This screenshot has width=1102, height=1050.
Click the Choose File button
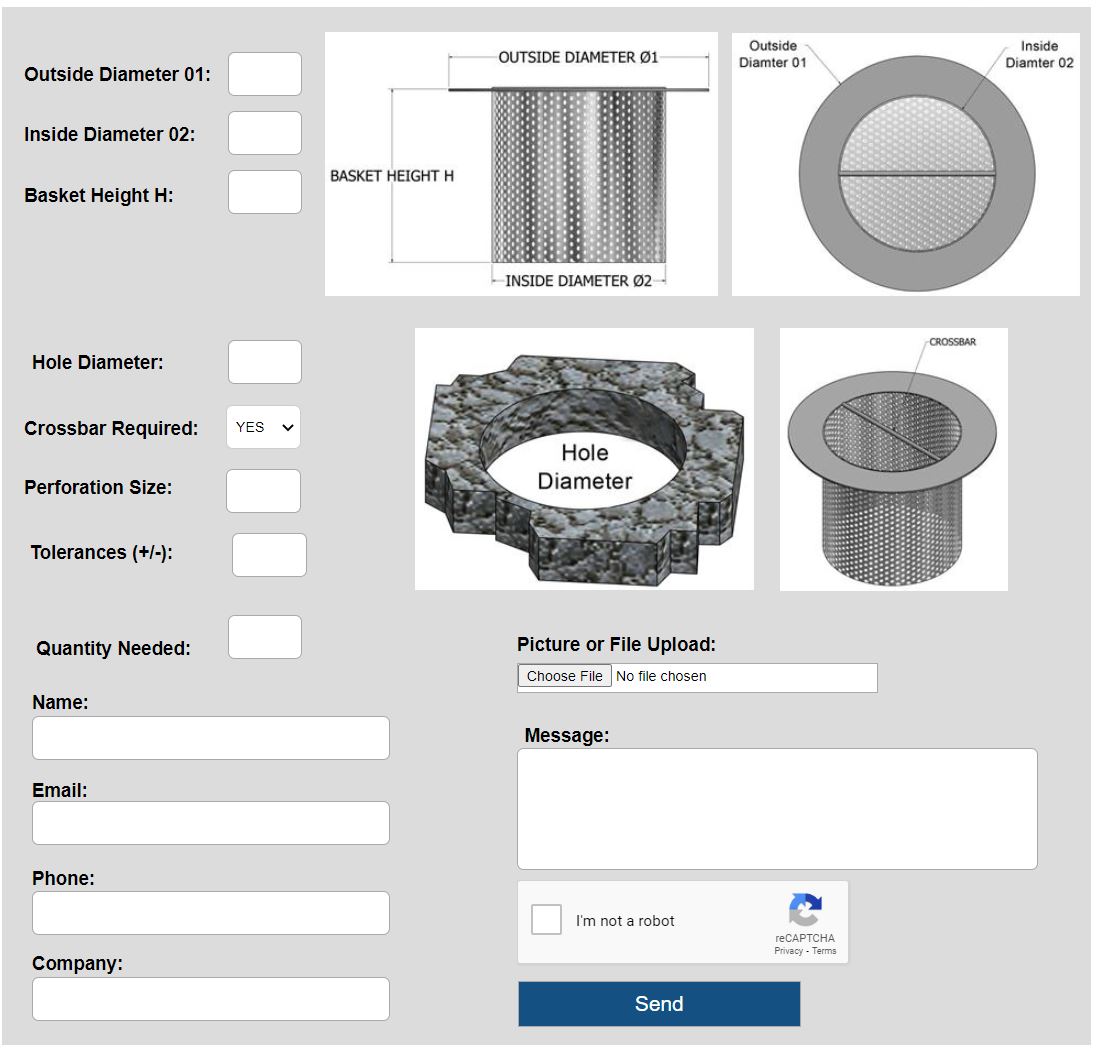click(x=564, y=677)
